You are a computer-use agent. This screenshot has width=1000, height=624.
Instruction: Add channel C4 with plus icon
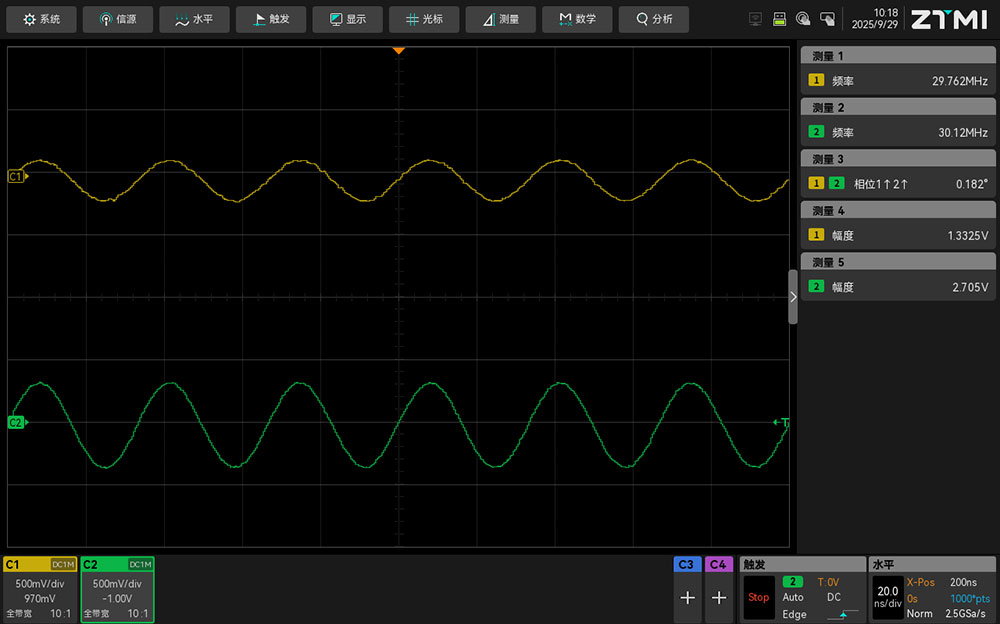tap(719, 597)
